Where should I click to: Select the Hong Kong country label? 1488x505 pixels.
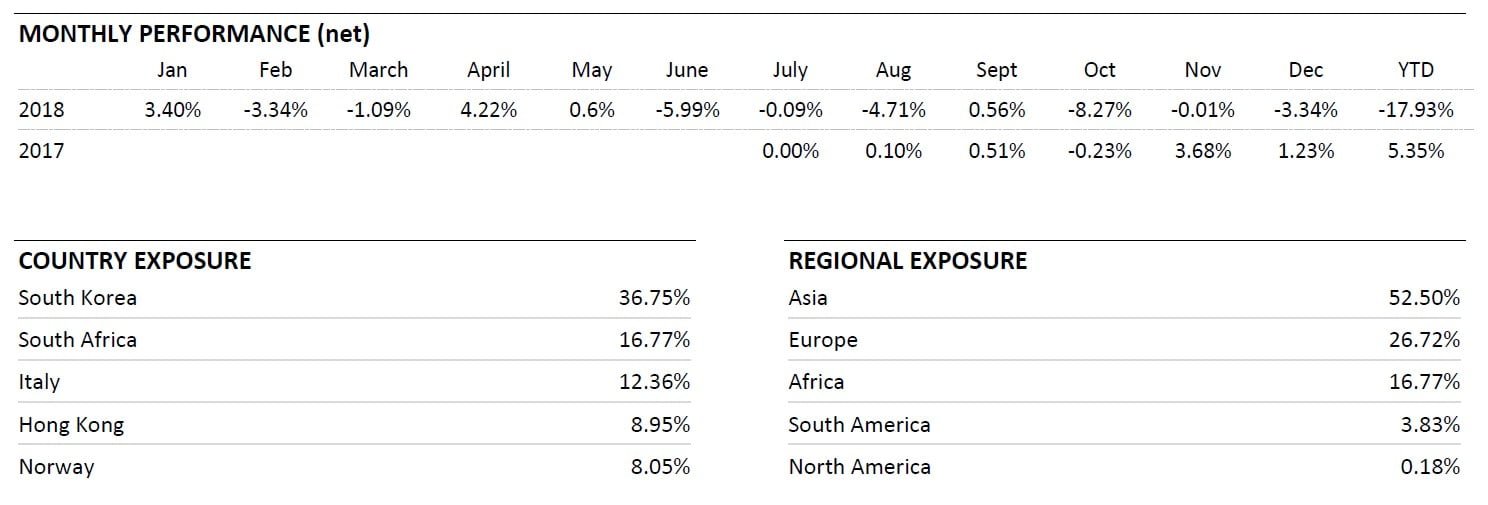tap(71, 425)
